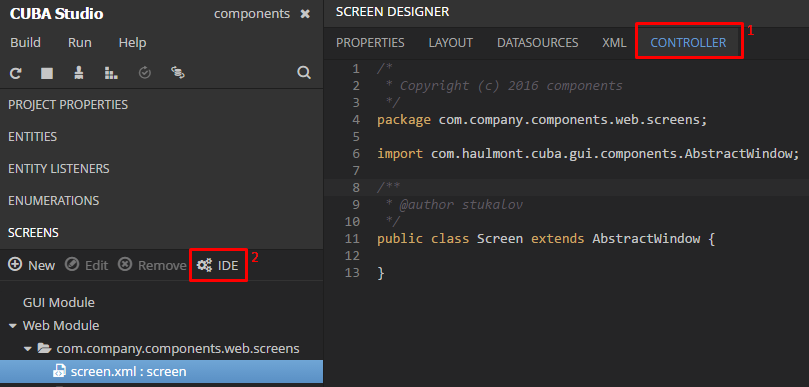Click line number 13 in the gutter
The height and width of the screenshot is (387, 809).
tap(352, 272)
